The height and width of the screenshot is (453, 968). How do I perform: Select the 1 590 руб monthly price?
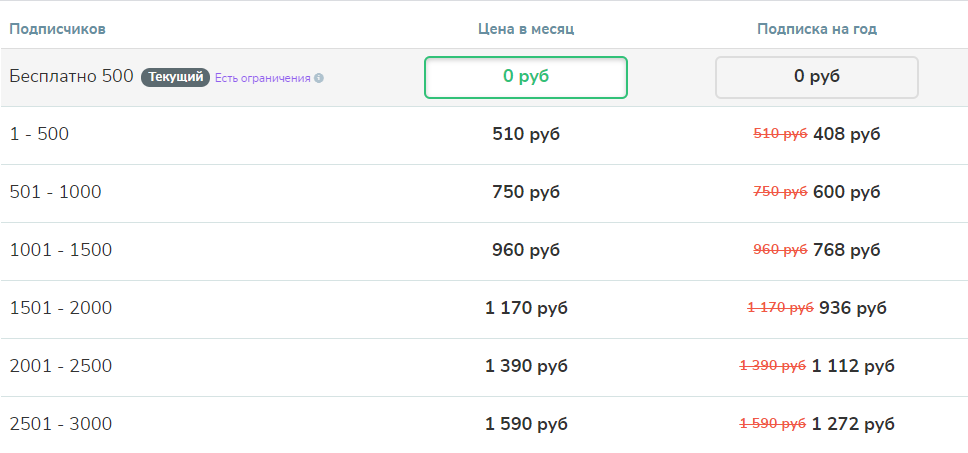click(x=526, y=424)
